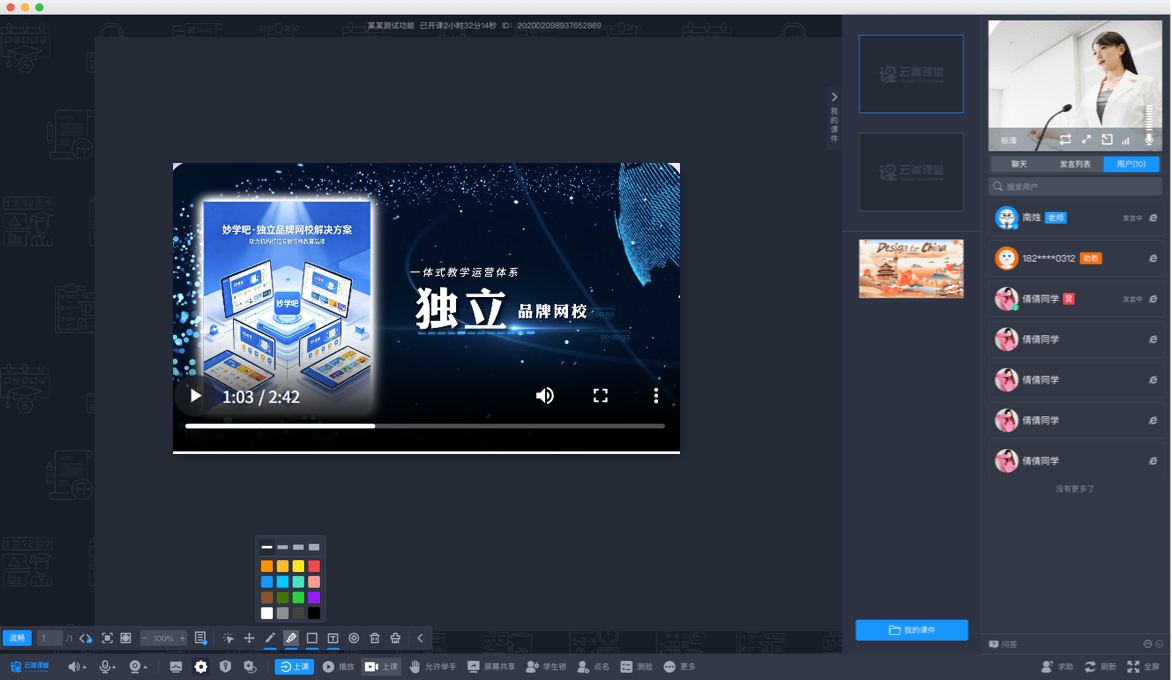Click the full-page expand icon
Screen dimensions: 1172x680
pyautogui.click(x=126, y=638)
